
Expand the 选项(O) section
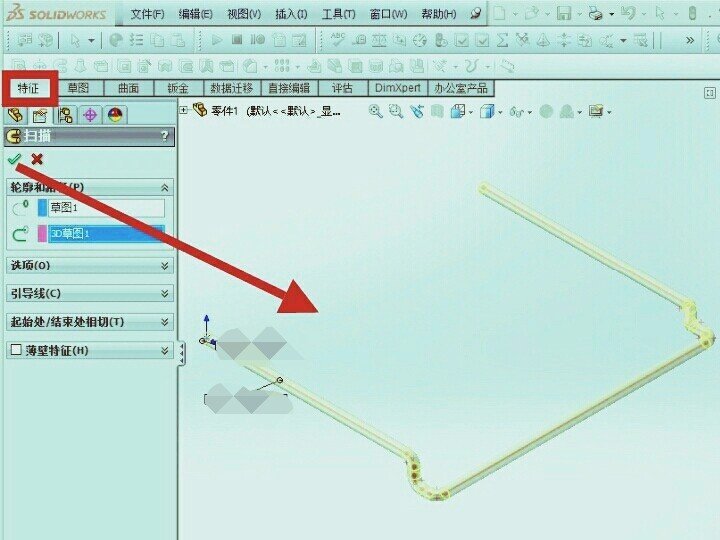[165, 266]
